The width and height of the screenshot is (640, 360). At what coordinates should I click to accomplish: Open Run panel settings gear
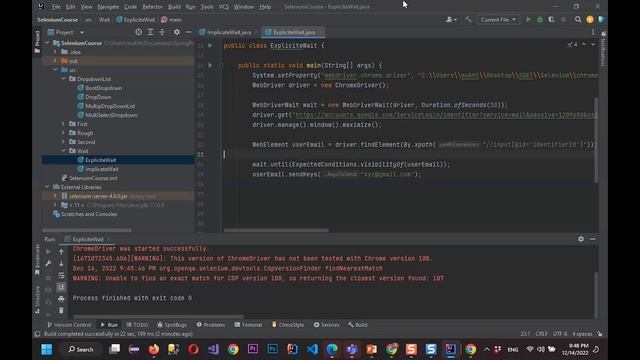click(x=581, y=239)
